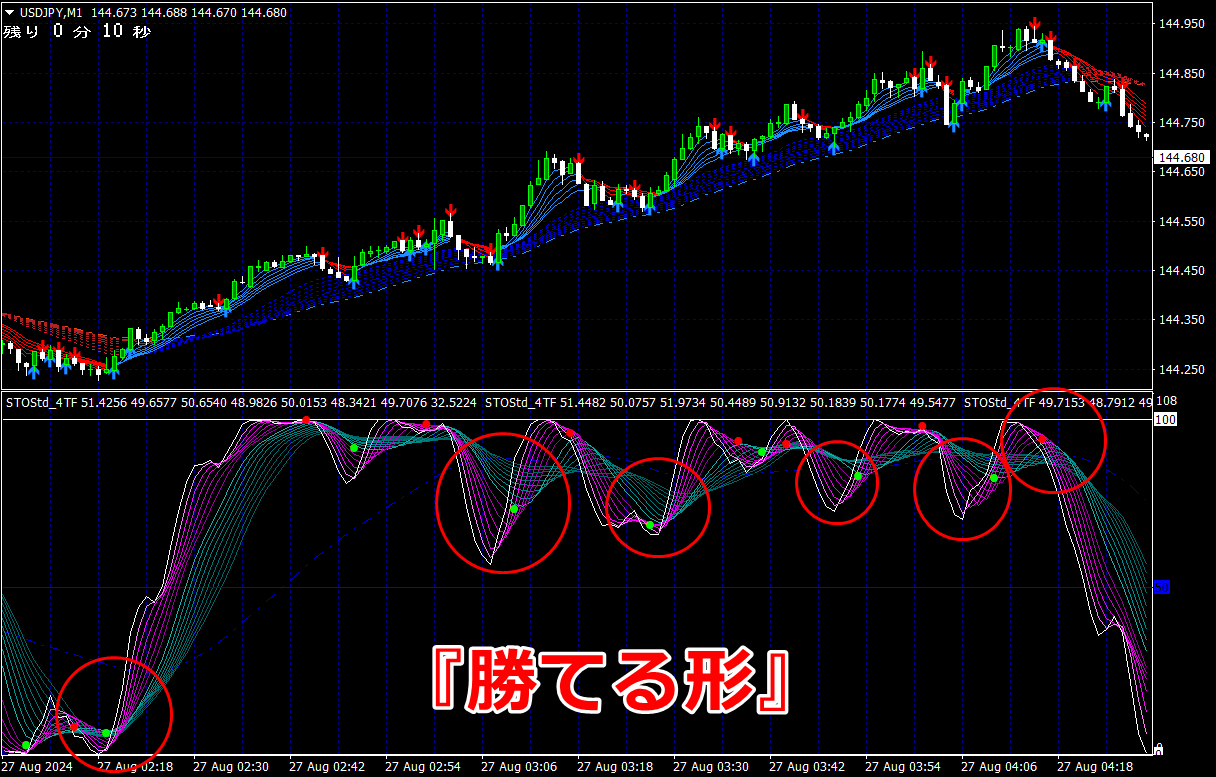1216x777 pixels.
Task: Select the 残り 0 分 10 秒 countdown text
Action: [77, 32]
